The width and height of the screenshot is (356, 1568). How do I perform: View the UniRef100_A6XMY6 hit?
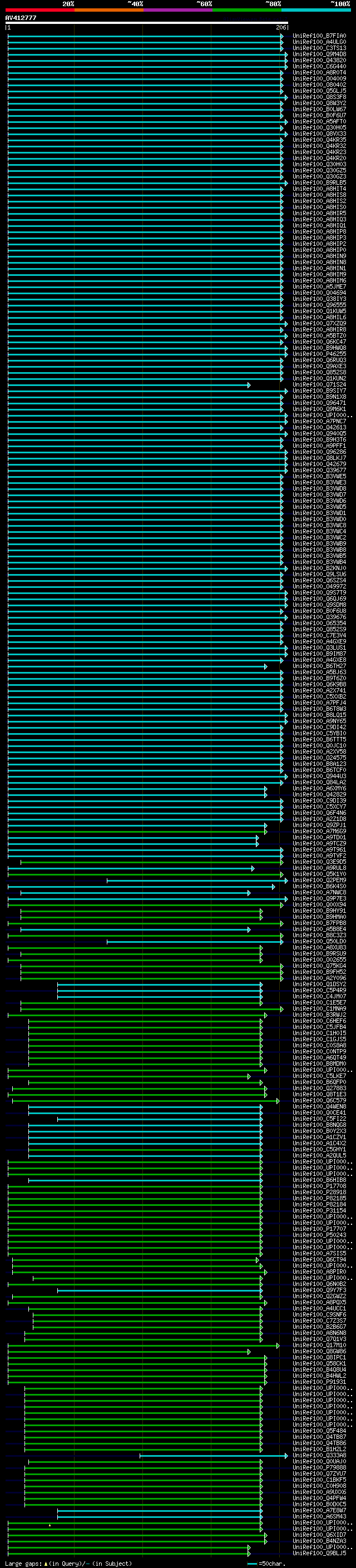[319, 788]
